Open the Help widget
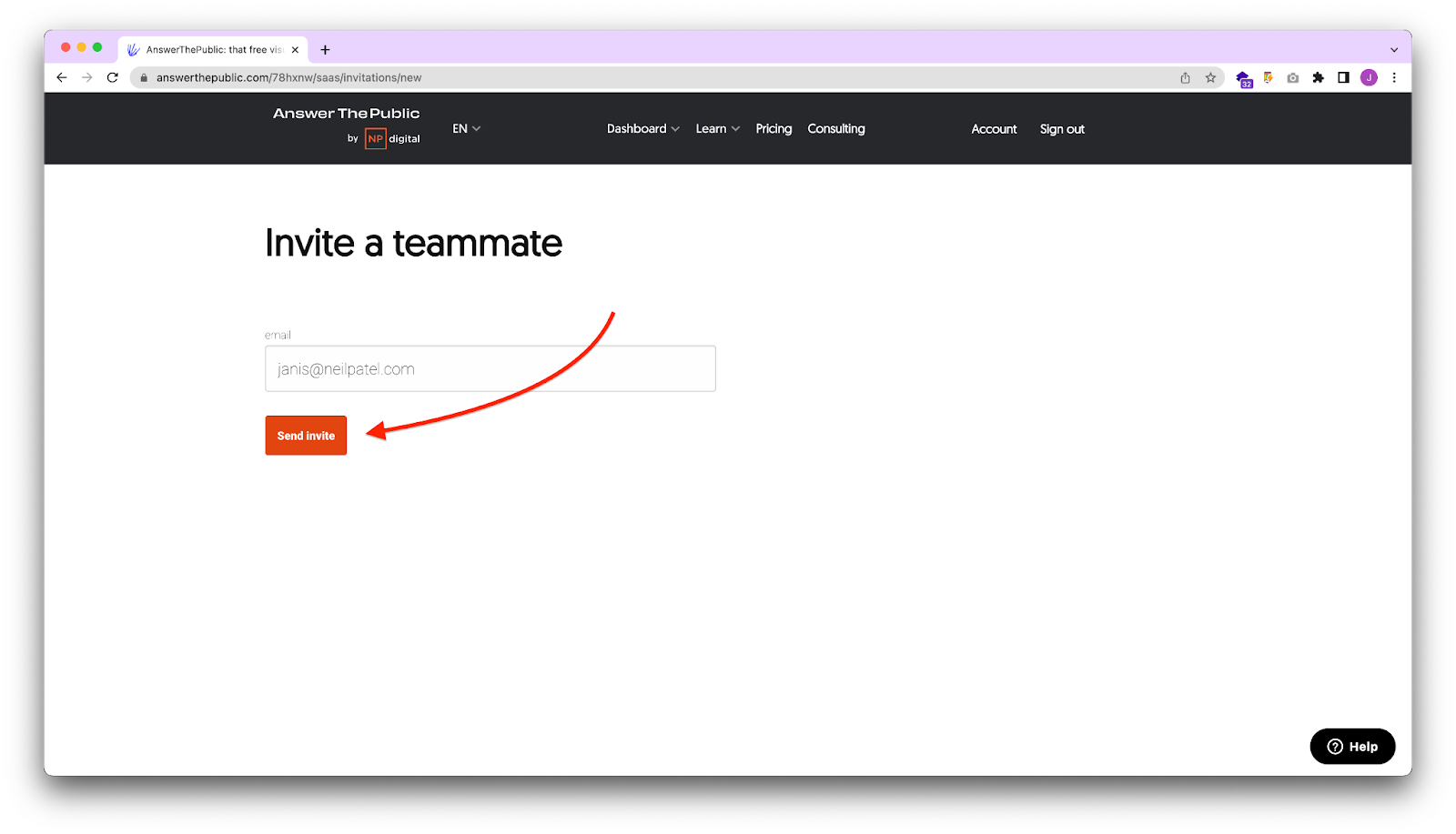The width and height of the screenshot is (1456, 834). tap(1352, 747)
